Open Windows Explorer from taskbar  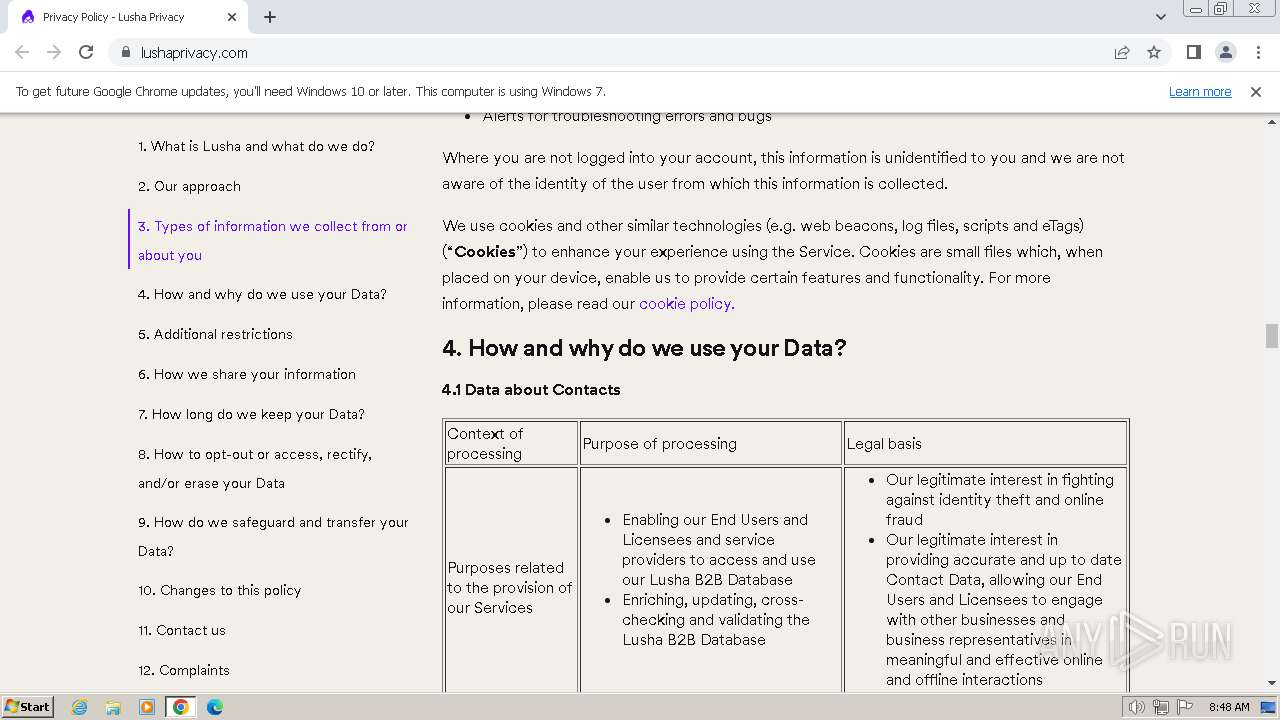point(113,707)
